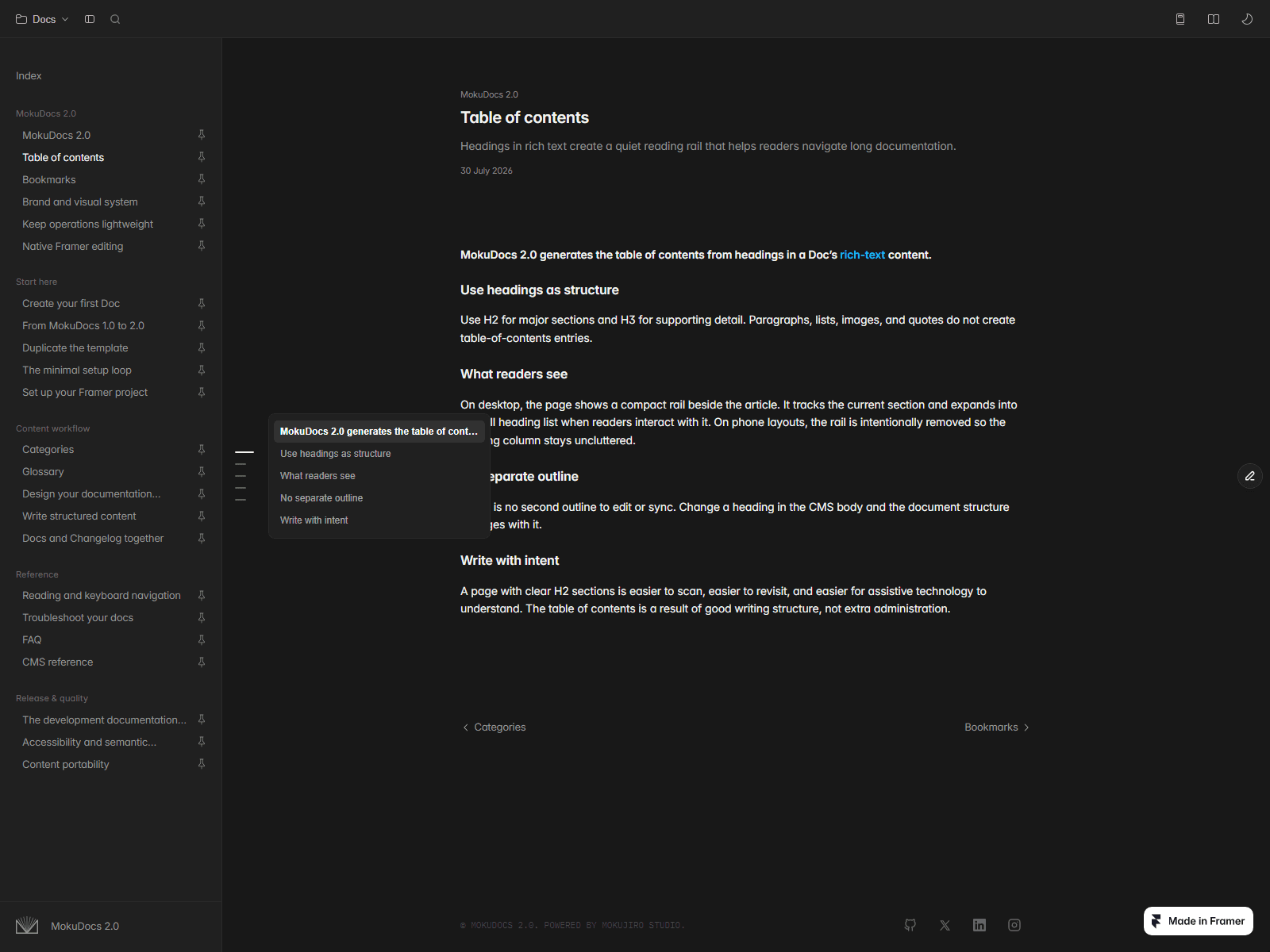Pin Brand and visual system entry
The image size is (1270, 952).
pyautogui.click(x=202, y=202)
